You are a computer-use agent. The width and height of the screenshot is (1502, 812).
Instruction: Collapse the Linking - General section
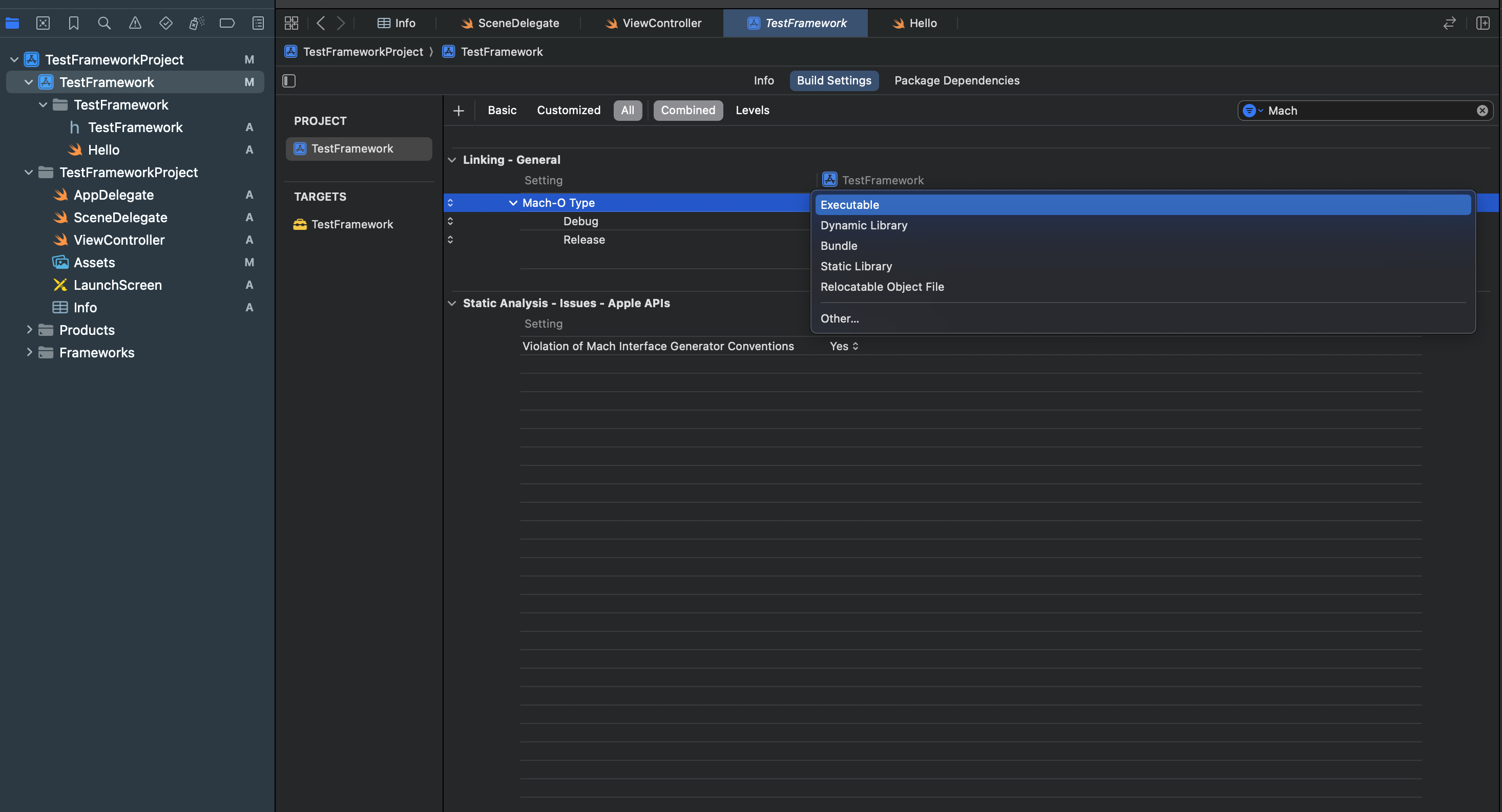[x=452, y=160]
